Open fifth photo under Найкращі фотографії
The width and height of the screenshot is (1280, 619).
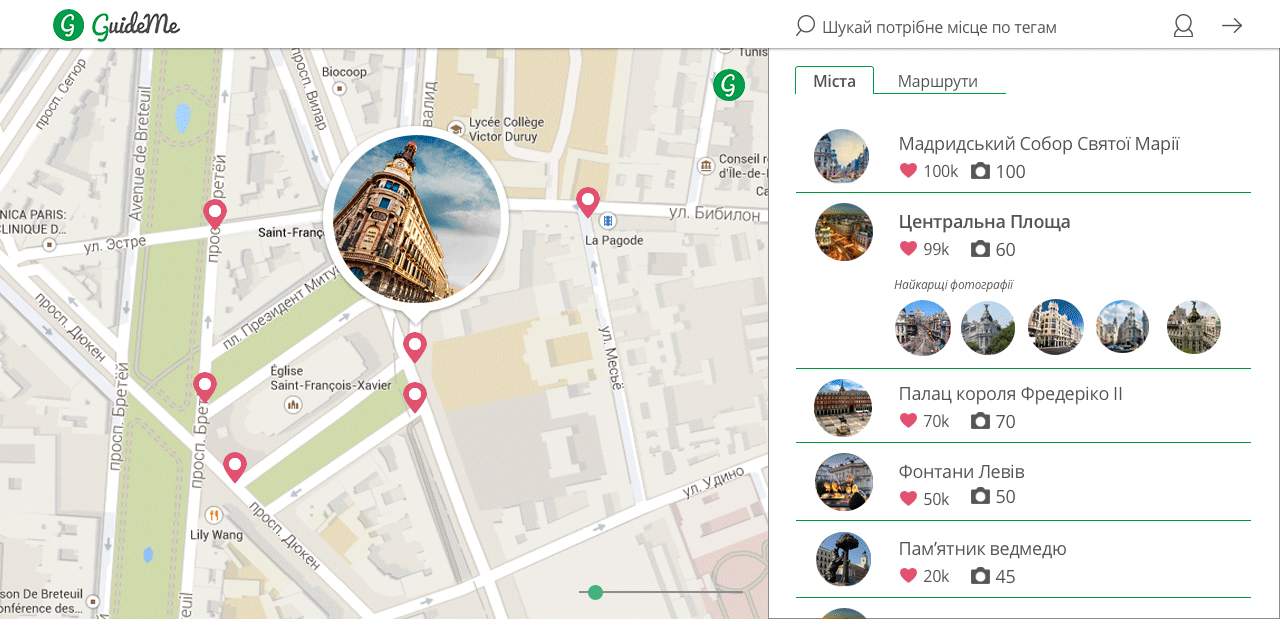(x=1194, y=327)
